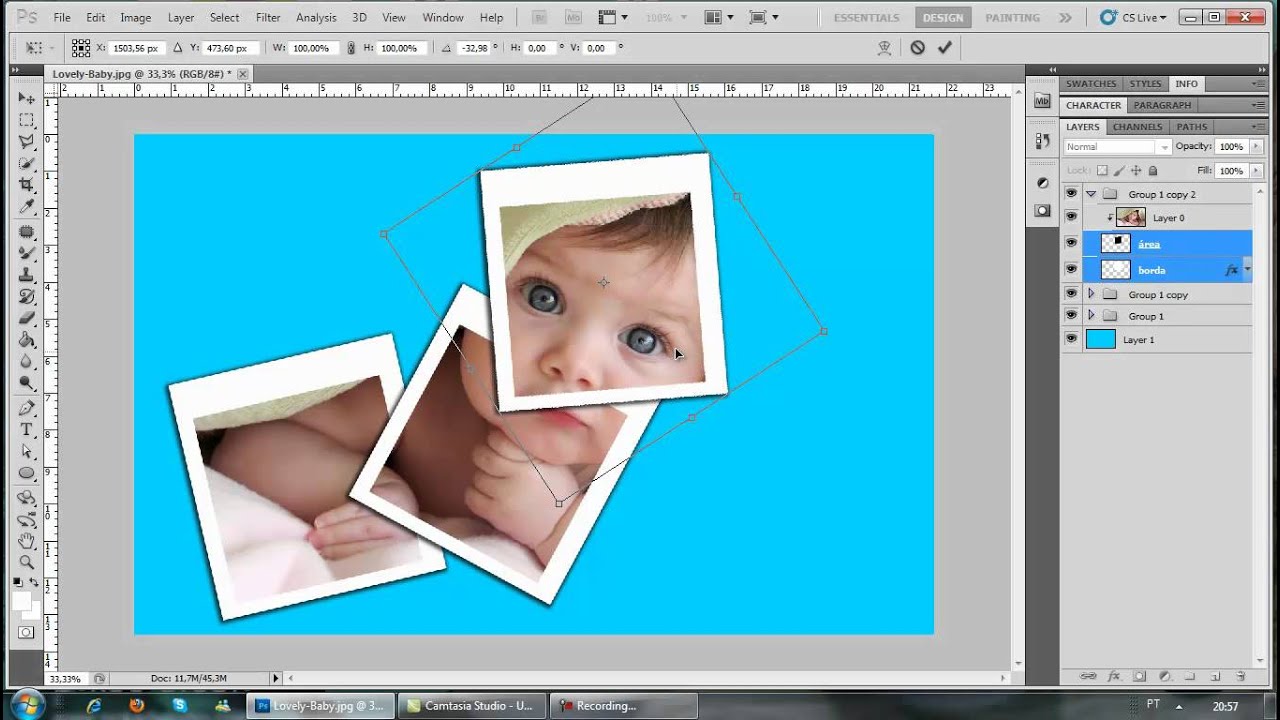Open the CS Live dropdown
1280x720 pixels.
point(1134,18)
